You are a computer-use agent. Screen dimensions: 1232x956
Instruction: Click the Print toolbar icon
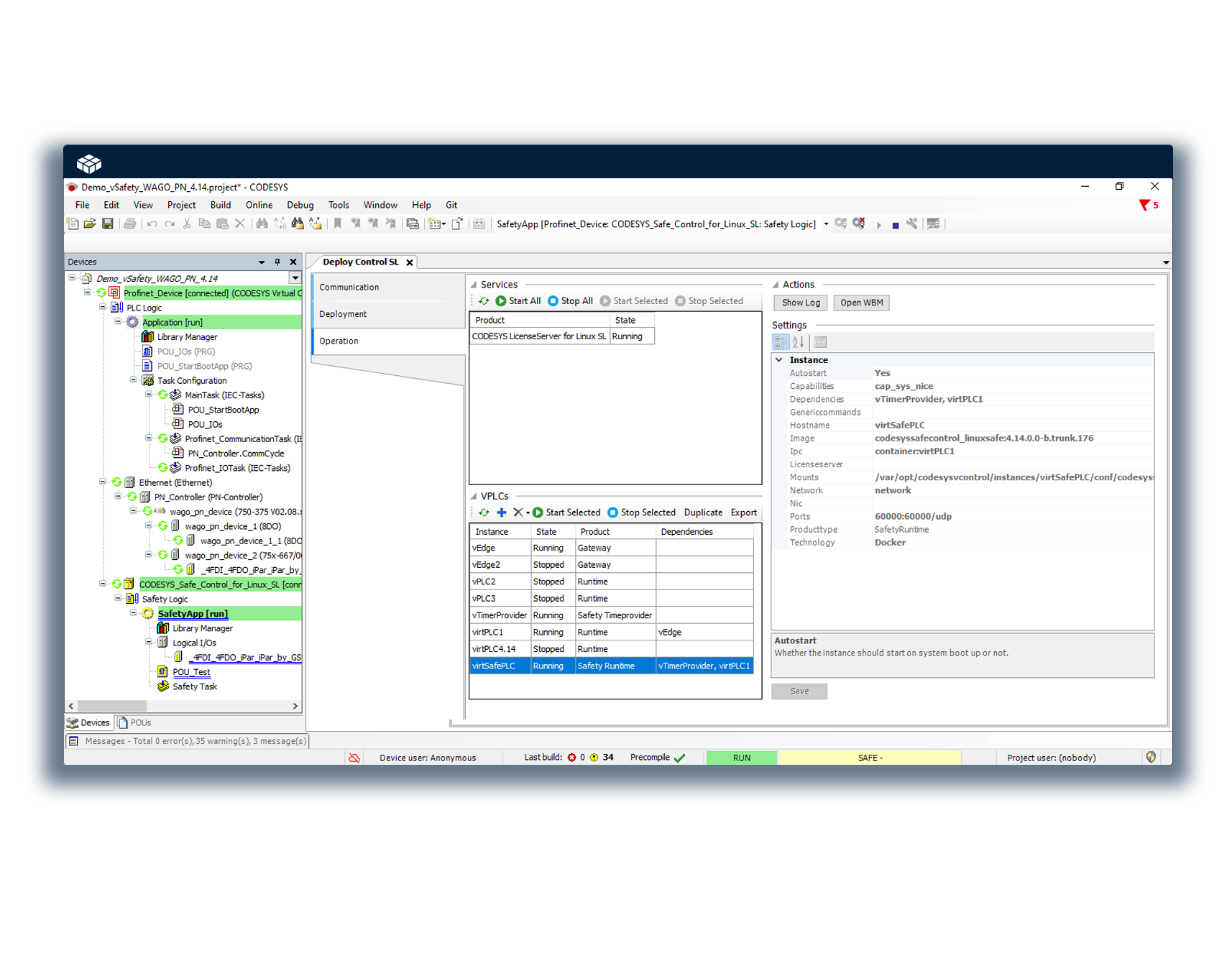click(x=130, y=224)
